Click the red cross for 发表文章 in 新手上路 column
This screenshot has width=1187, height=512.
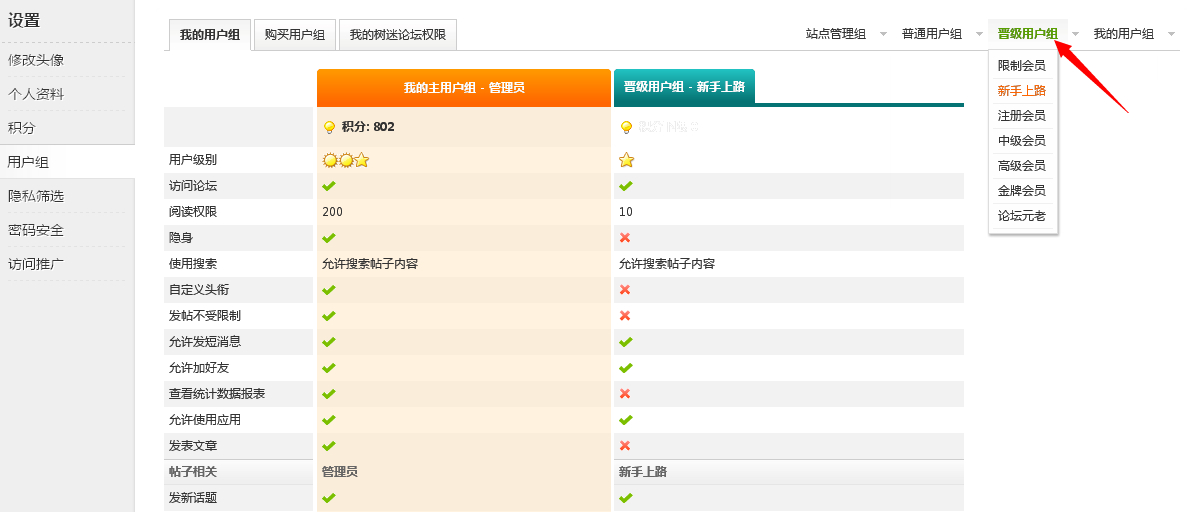(x=625, y=446)
